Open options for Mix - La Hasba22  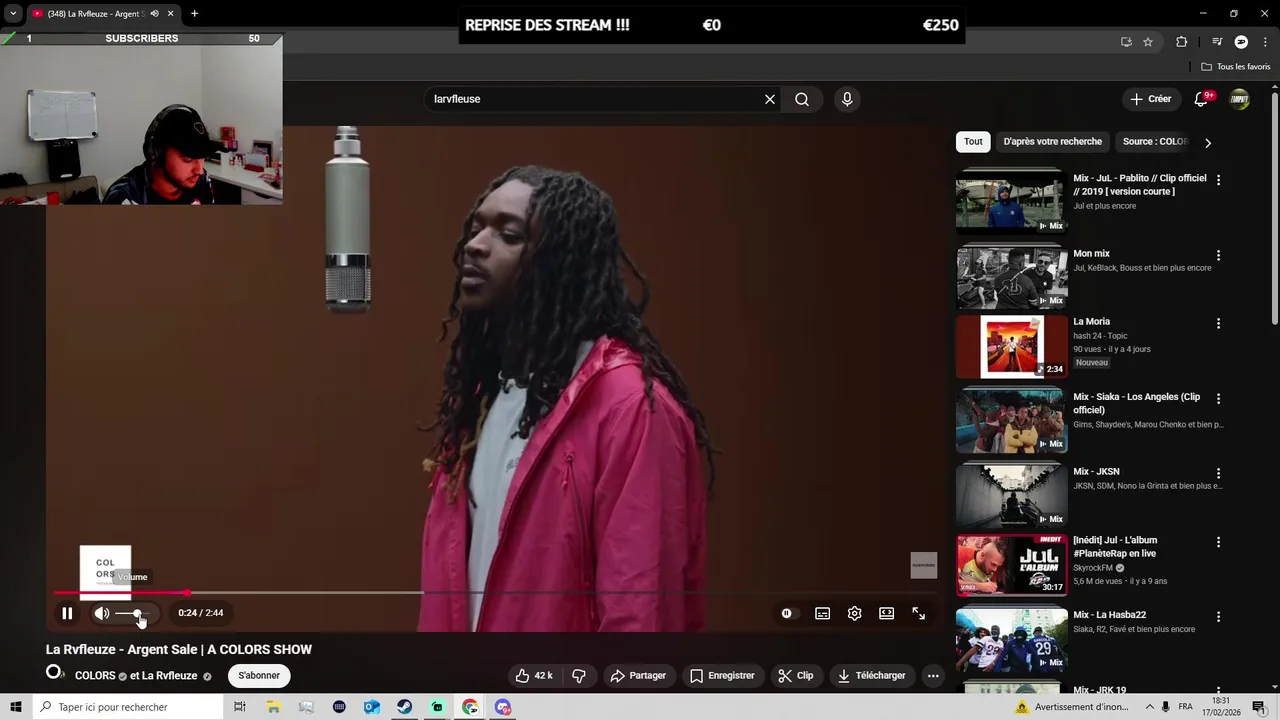click(1218, 617)
